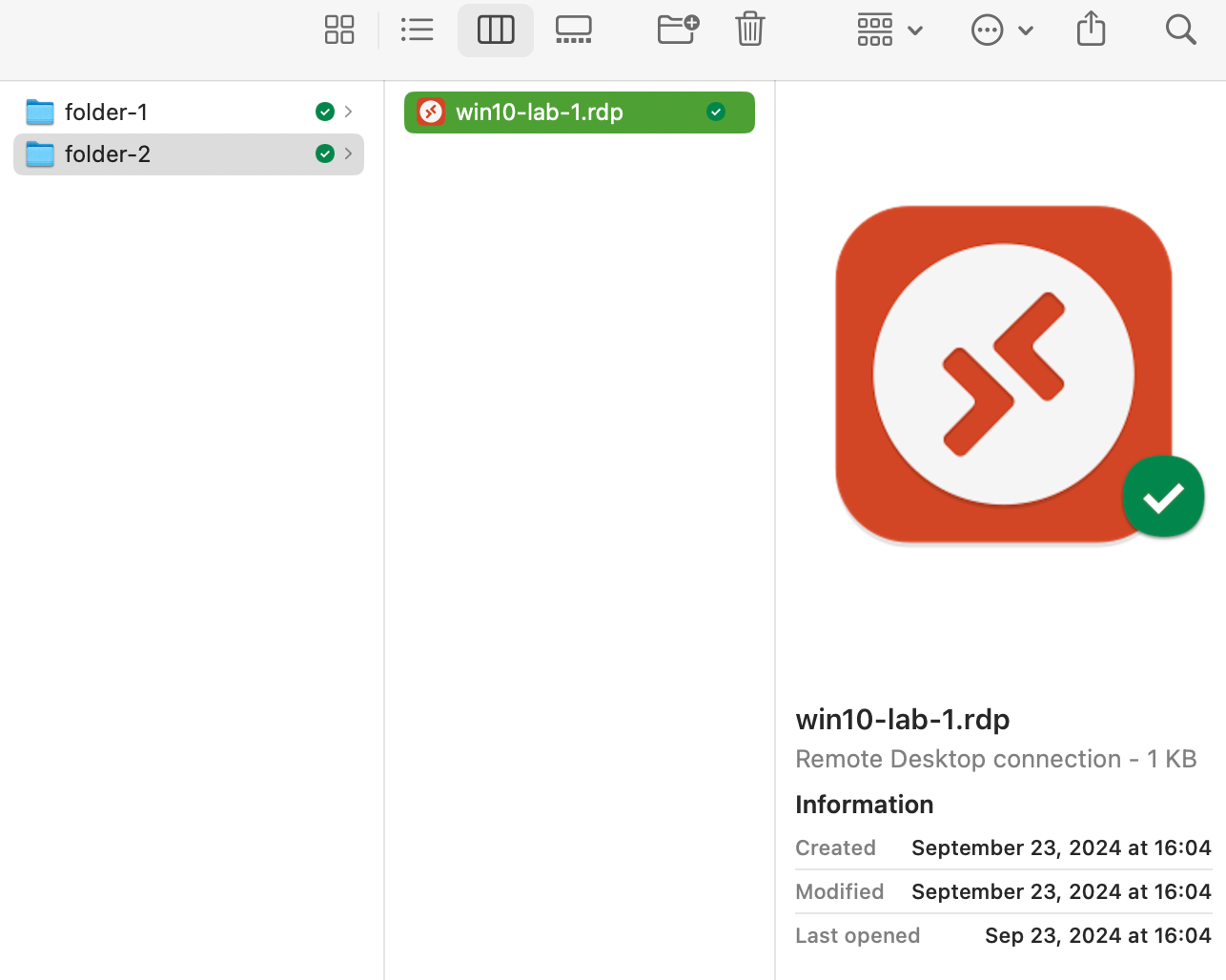The height and width of the screenshot is (980, 1226).
Task: Expand folder-2 using its chevron
Action: point(349,153)
